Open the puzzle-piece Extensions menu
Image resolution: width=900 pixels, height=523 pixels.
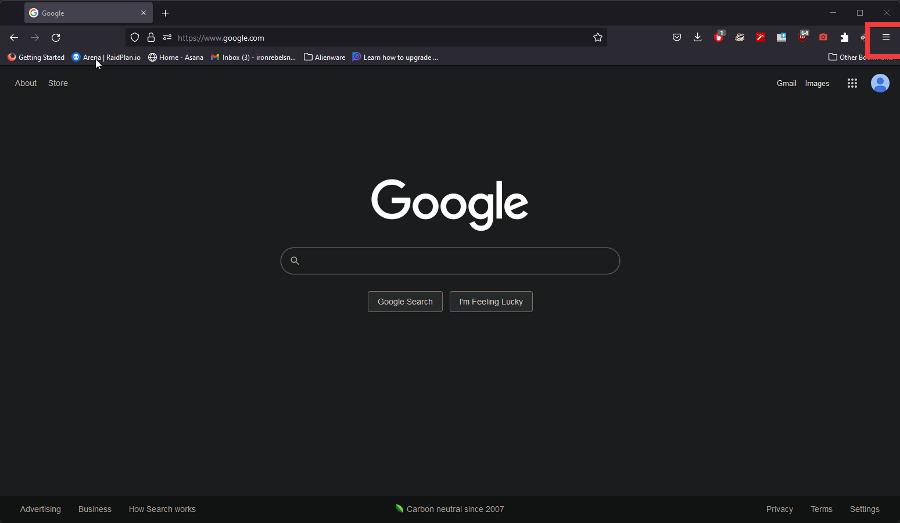click(x=844, y=37)
